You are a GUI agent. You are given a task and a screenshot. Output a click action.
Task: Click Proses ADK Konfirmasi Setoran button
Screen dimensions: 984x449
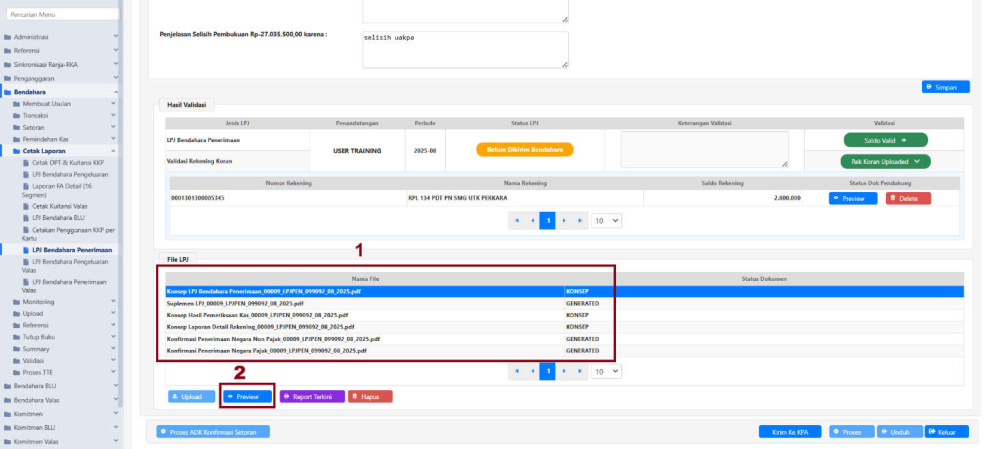click(213, 432)
